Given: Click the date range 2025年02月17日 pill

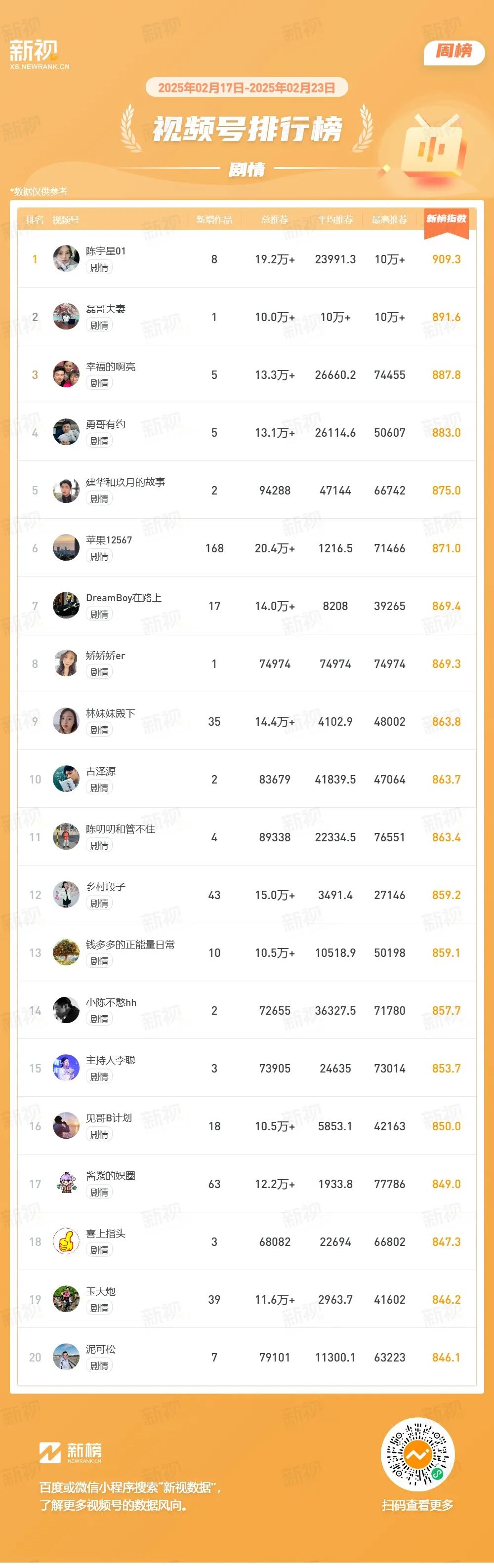Looking at the screenshot, I should [x=247, y=87].
